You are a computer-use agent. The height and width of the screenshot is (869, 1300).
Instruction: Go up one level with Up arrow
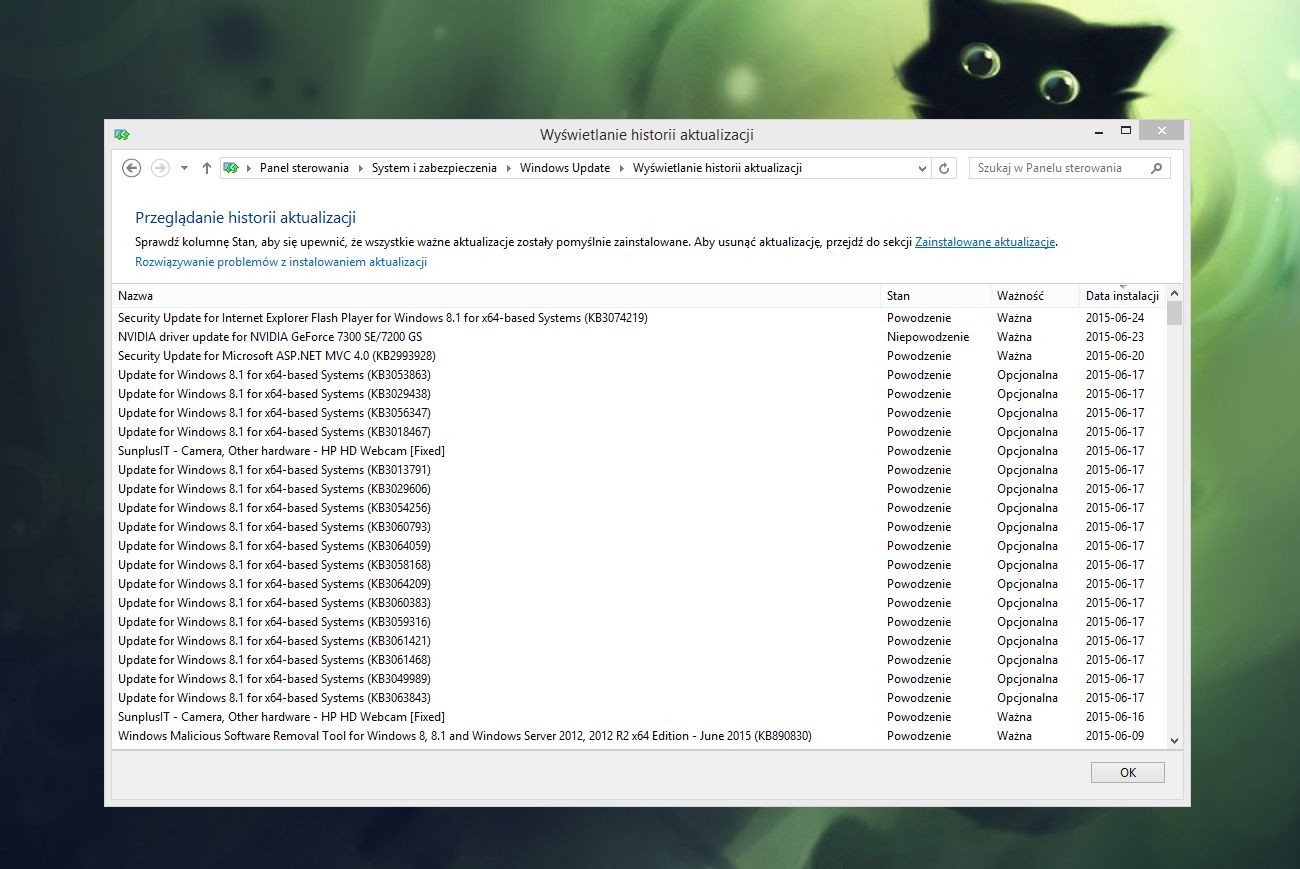206,168
